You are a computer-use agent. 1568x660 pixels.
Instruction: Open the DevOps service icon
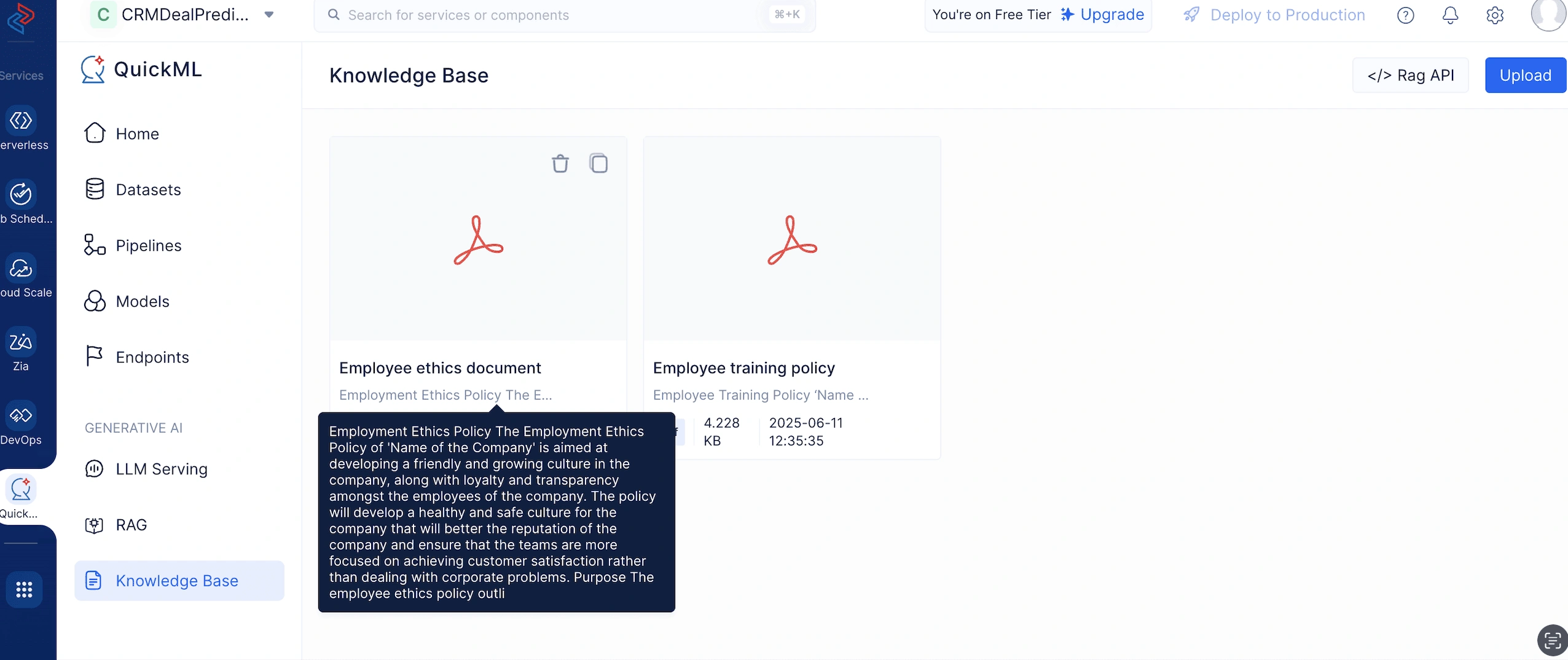[x=21, y=415]
